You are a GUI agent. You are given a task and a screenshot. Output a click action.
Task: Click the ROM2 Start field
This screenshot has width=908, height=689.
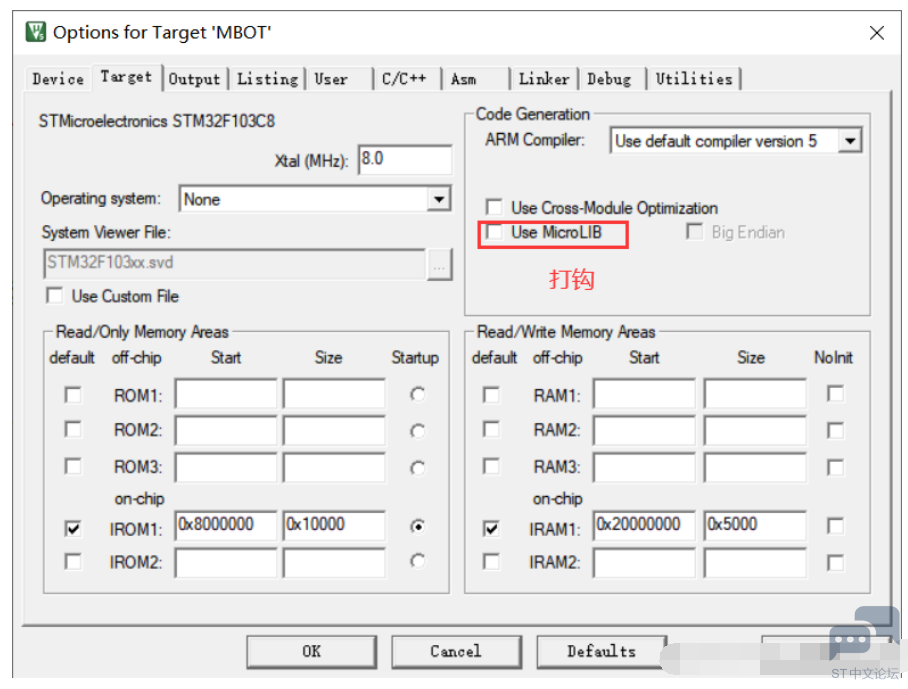click(x=226, y=431)
